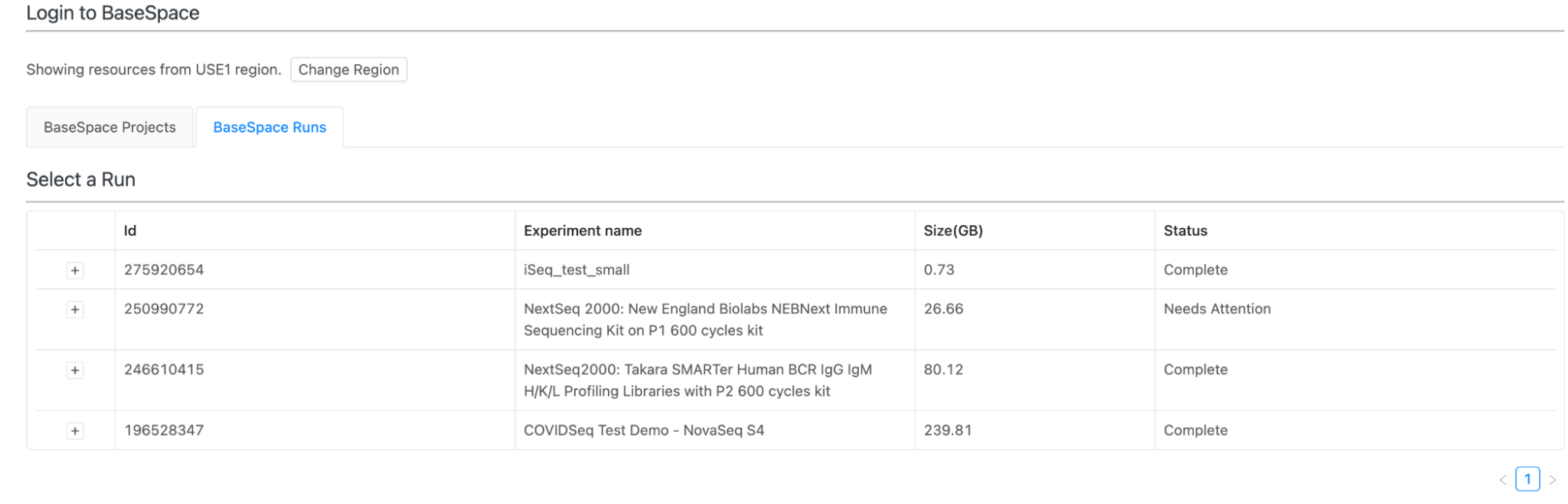The image size is (1568, 504).
Task: Click the Needs Attention status cell
Action: pyautogui.click(x=1217, y=309)
